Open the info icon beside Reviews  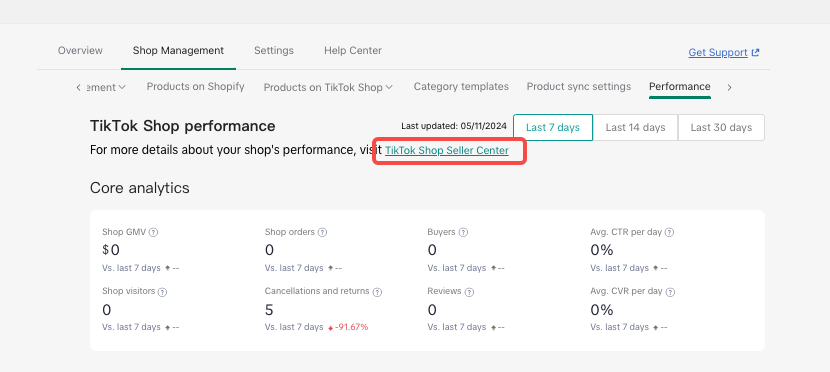click(469, 292)
